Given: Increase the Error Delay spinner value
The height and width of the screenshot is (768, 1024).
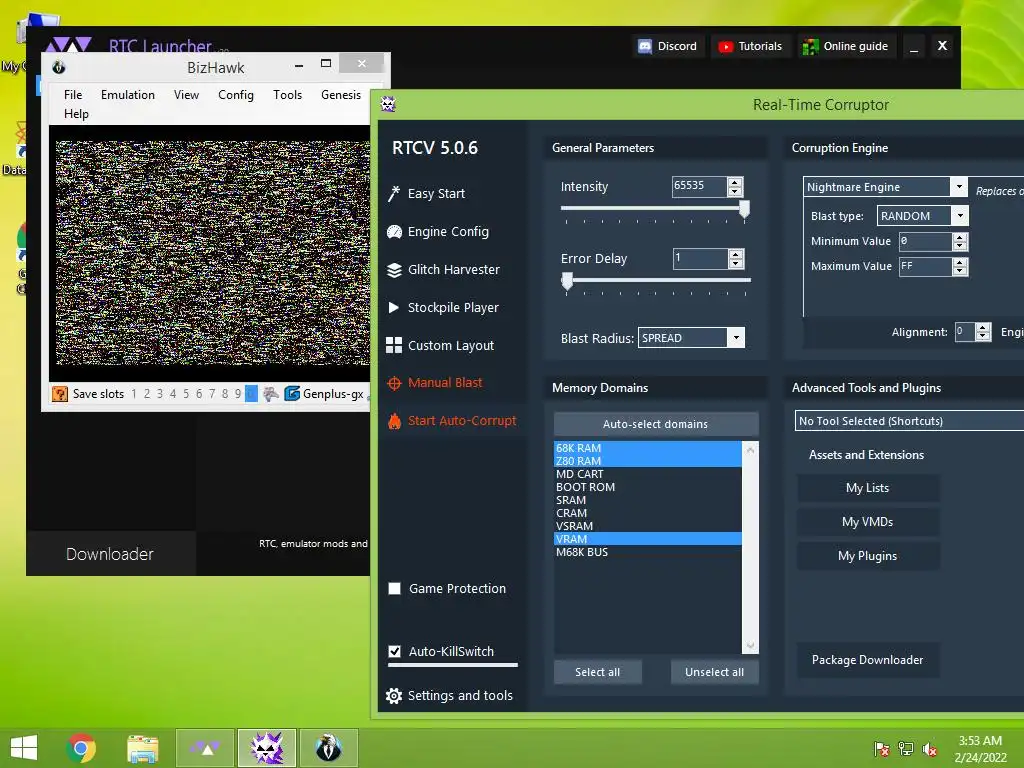Looking at the screenshot, I should click(x=735, y=255).
